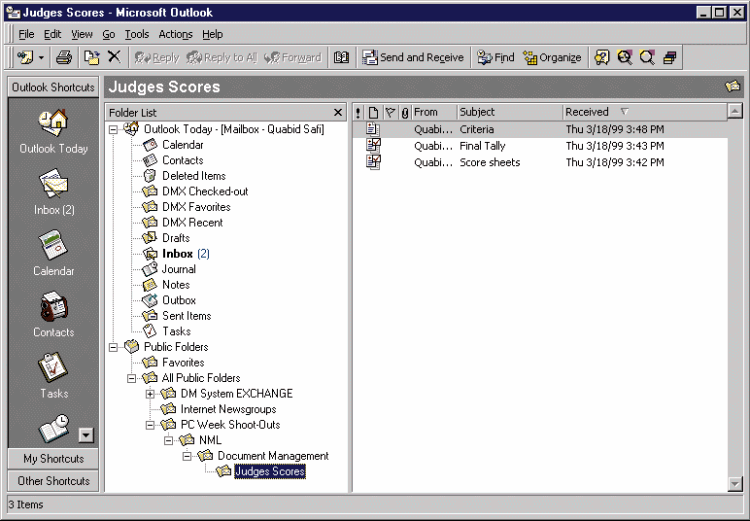Select the DMX Checked-out folder
750x521 pixels.
coord(205,191)
